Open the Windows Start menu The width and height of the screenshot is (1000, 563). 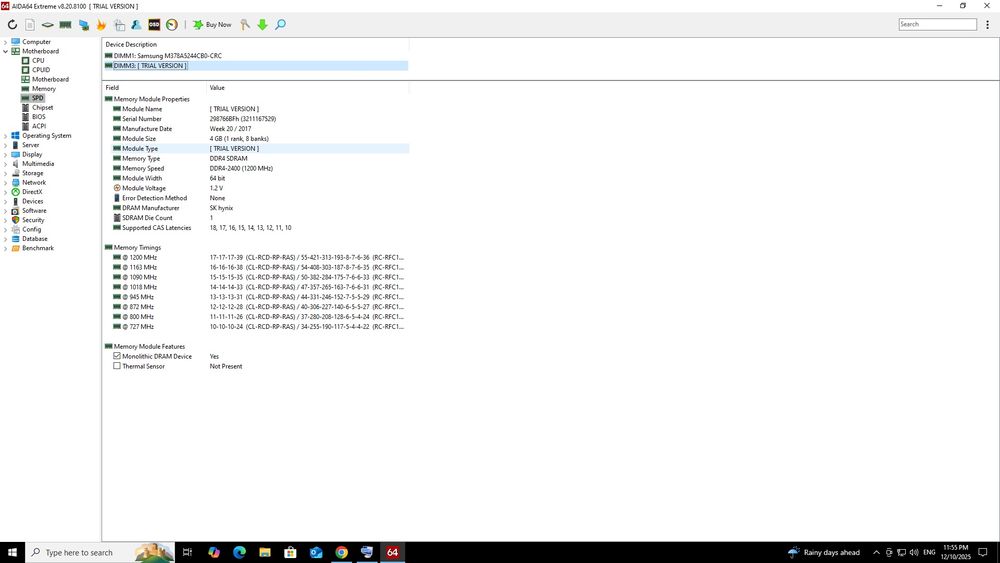(12, 552)
